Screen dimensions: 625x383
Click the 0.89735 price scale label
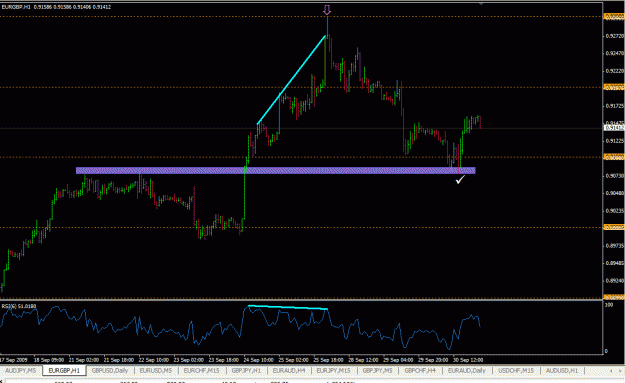[614, 246]
